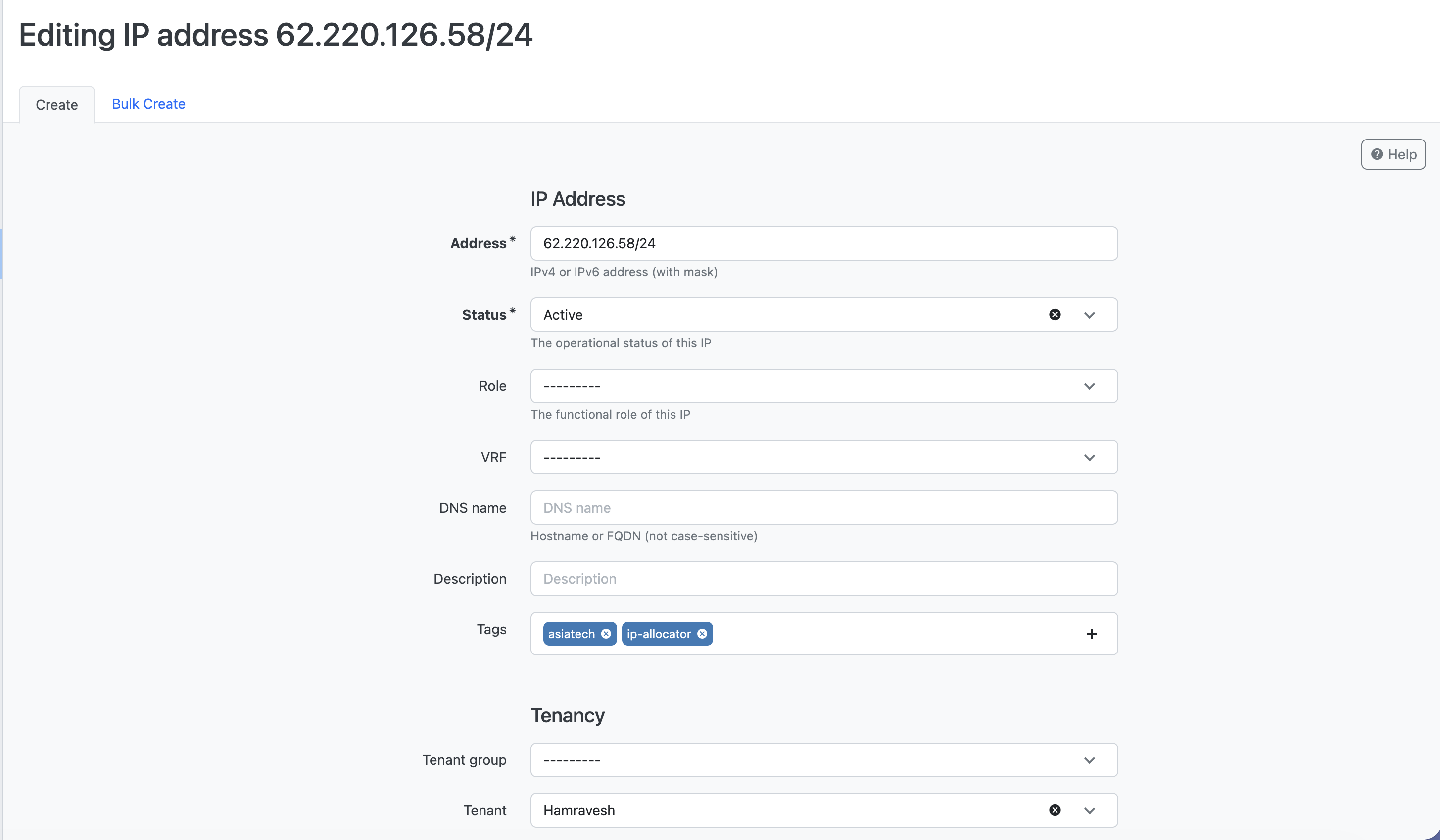Open the Help button

(1393, 154)
